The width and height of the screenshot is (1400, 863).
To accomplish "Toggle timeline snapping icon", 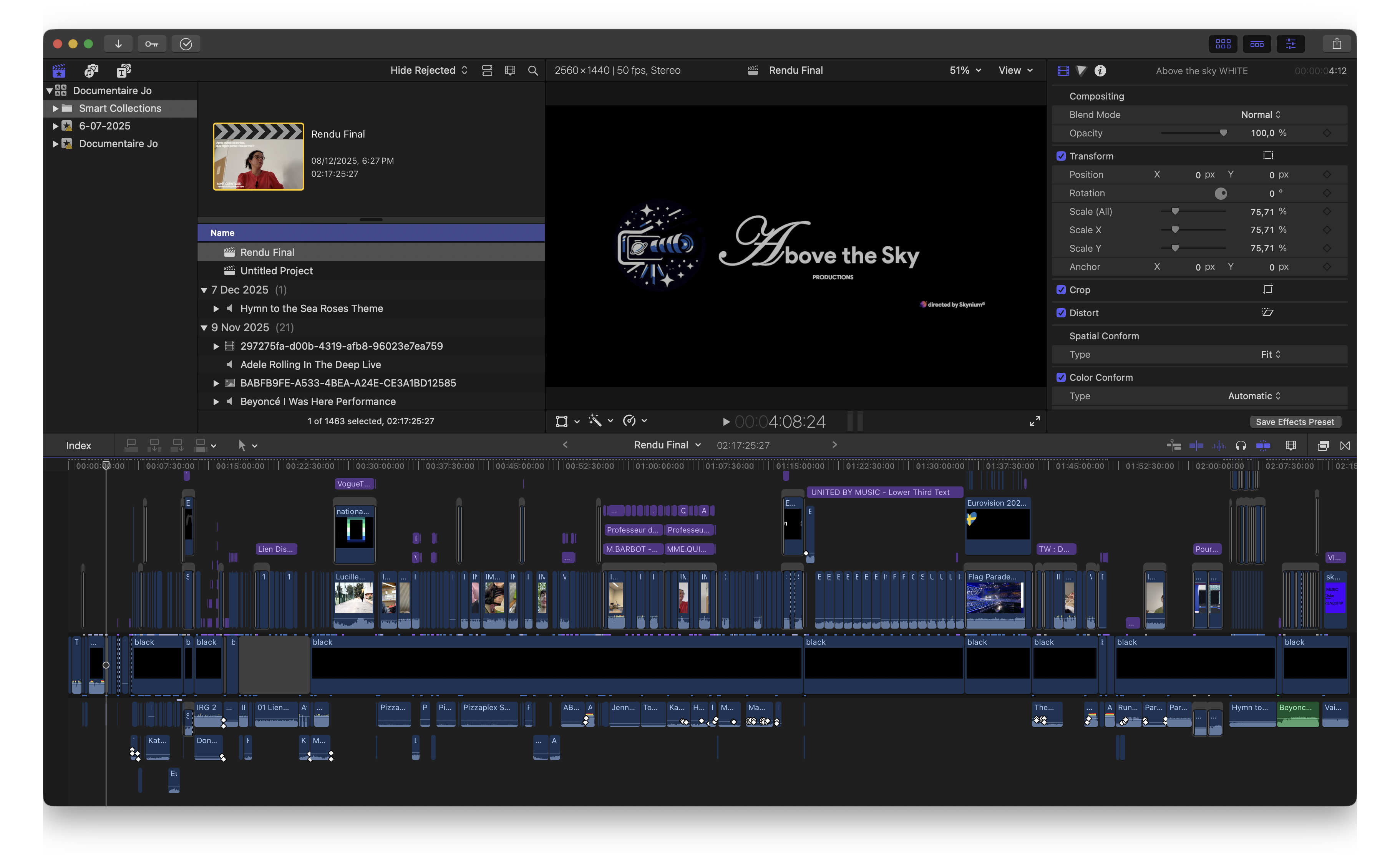I will [x=1263, y=445].
